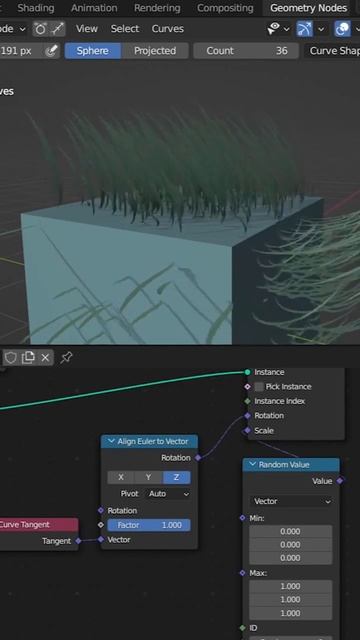The width and height of the screenshot is (360, 640).
Task: Set Align Euler axis to Y
Action: click(149, 477)
